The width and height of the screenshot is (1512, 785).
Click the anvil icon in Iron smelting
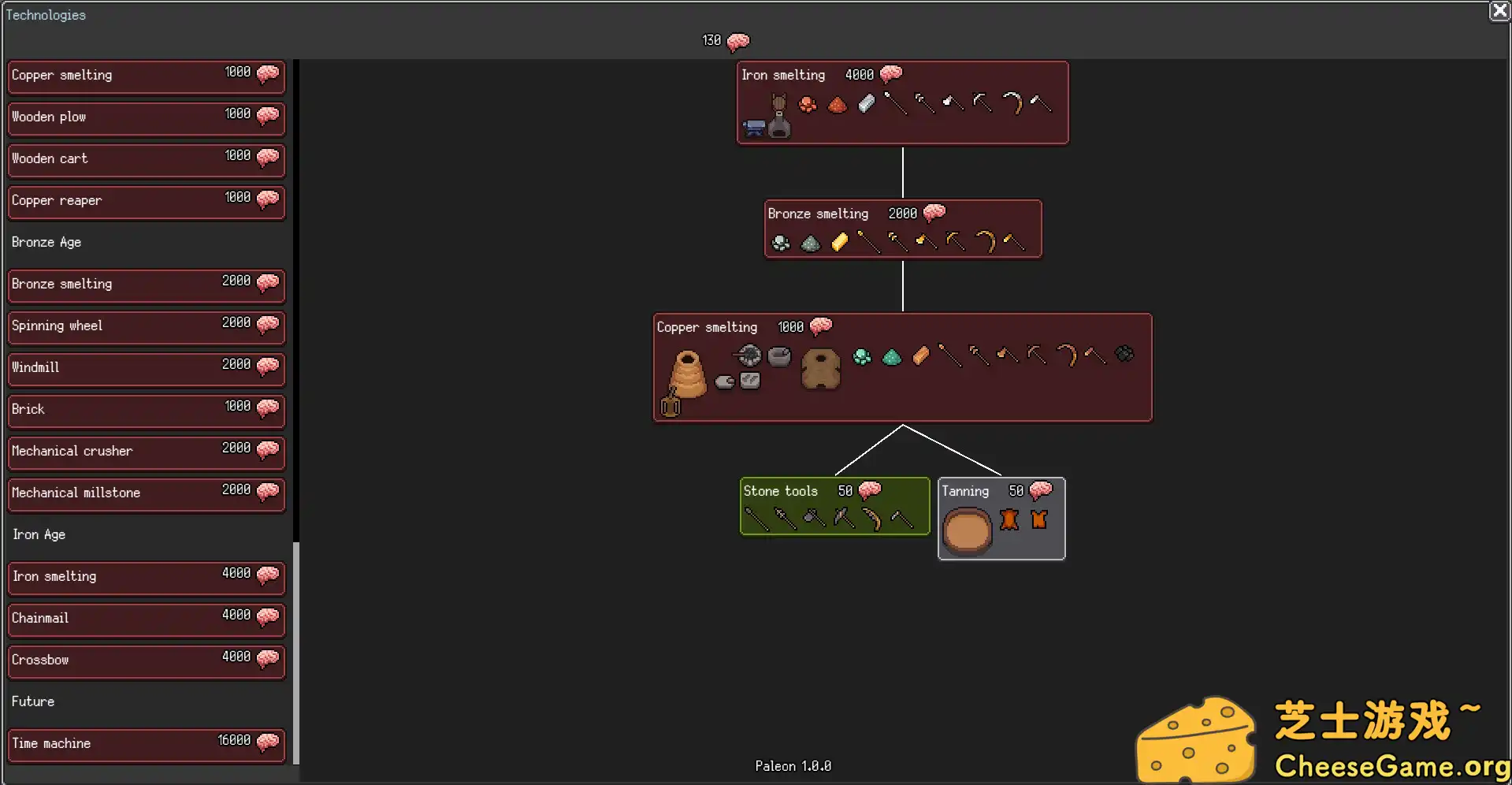[754, 128]
